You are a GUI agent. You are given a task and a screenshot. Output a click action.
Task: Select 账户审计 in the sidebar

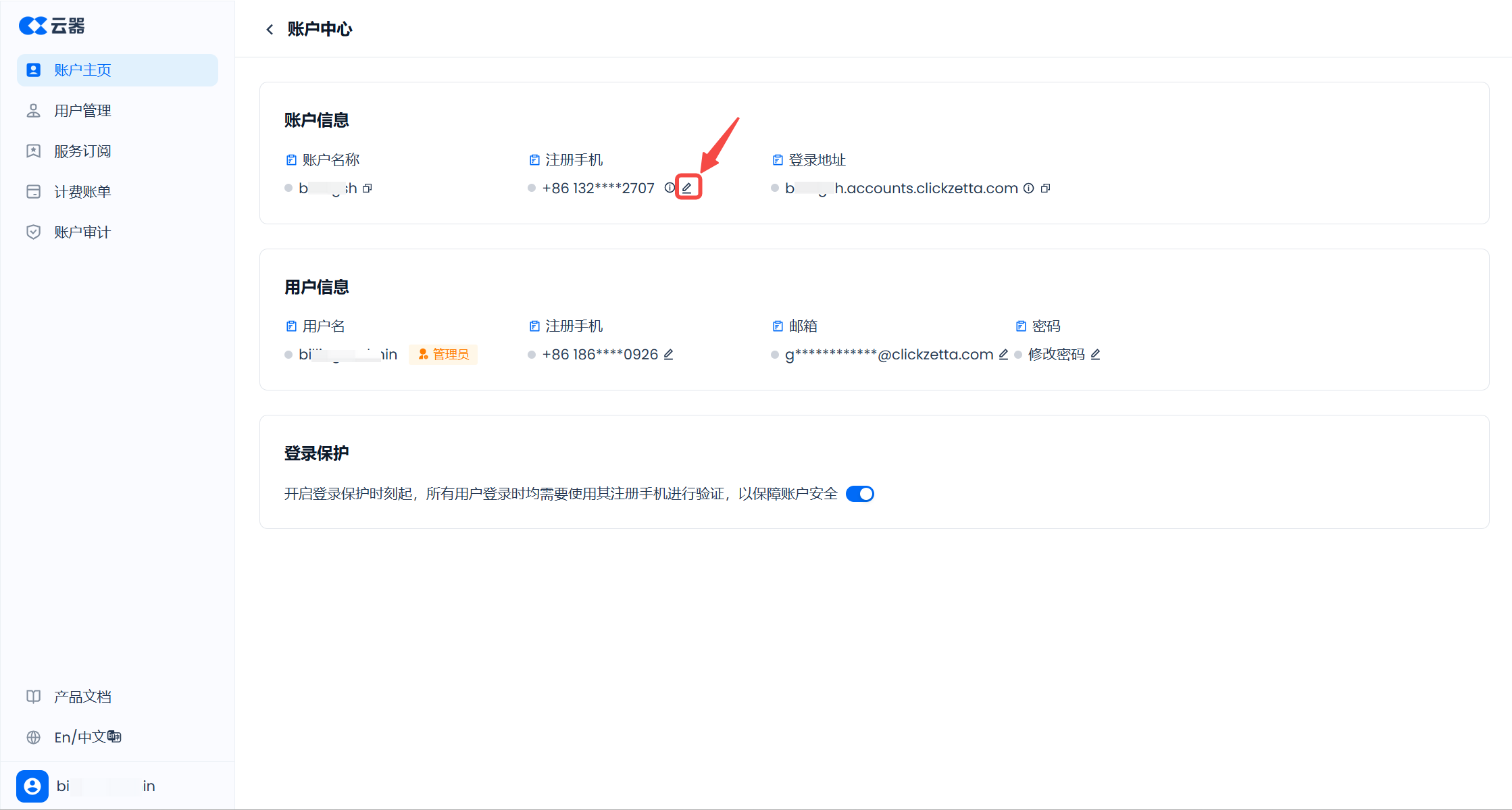tap(82, 232)
